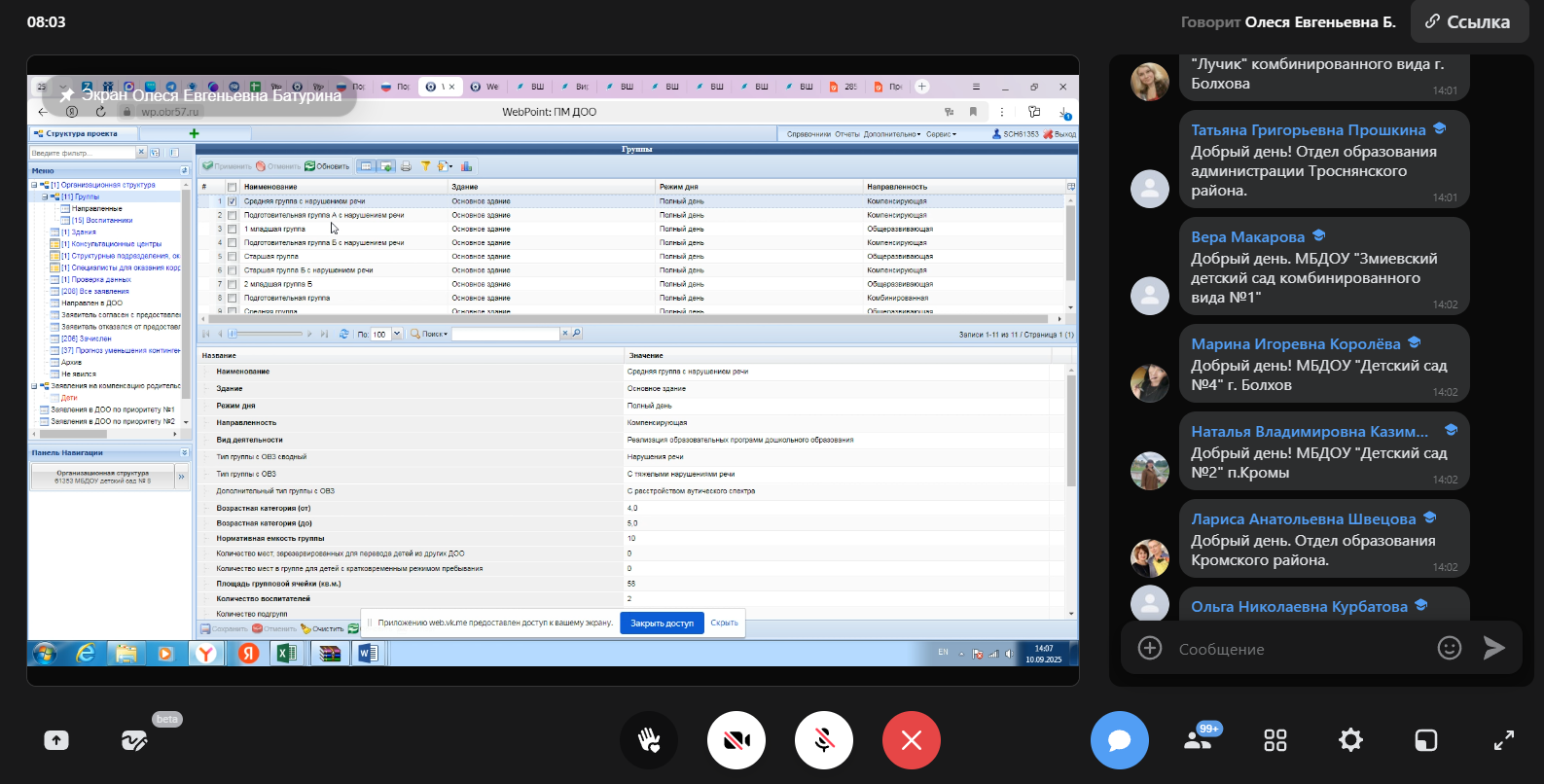Collapse the Организационная структура tree node
Viewport: 1544px width, 784px height.
click(34, 185)
